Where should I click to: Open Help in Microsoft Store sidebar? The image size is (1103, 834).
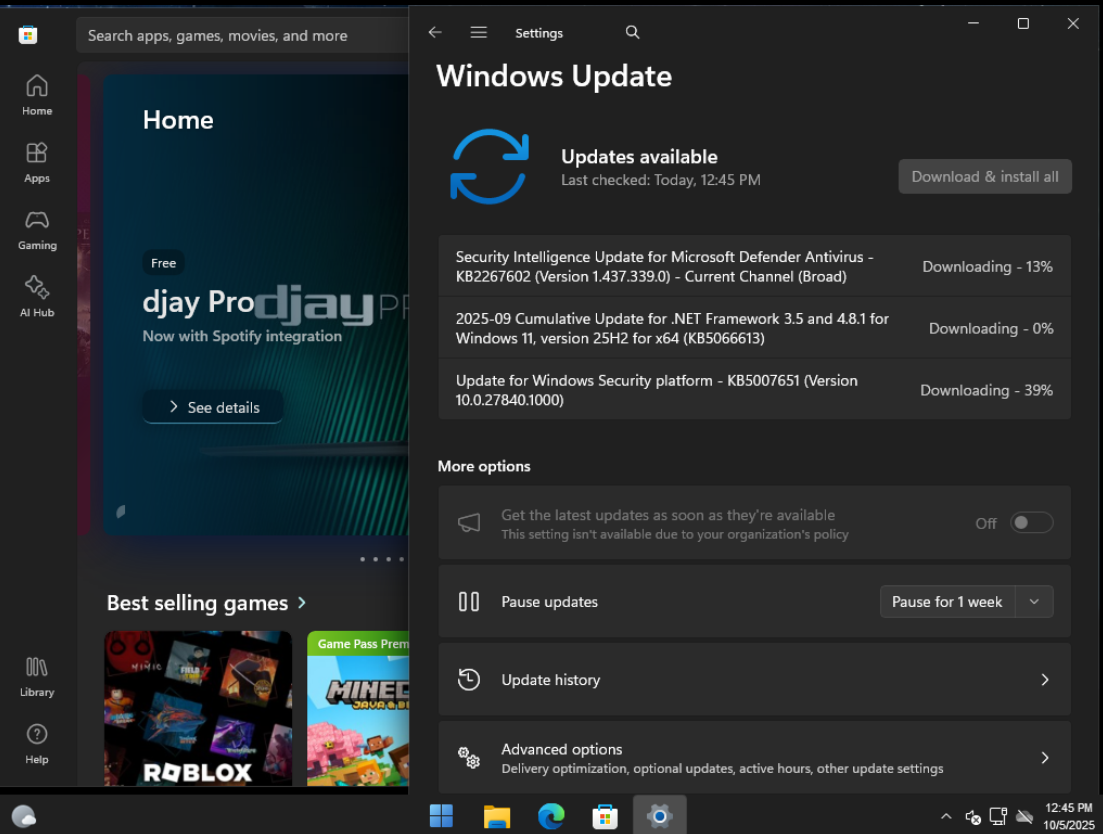click(37, 744)
